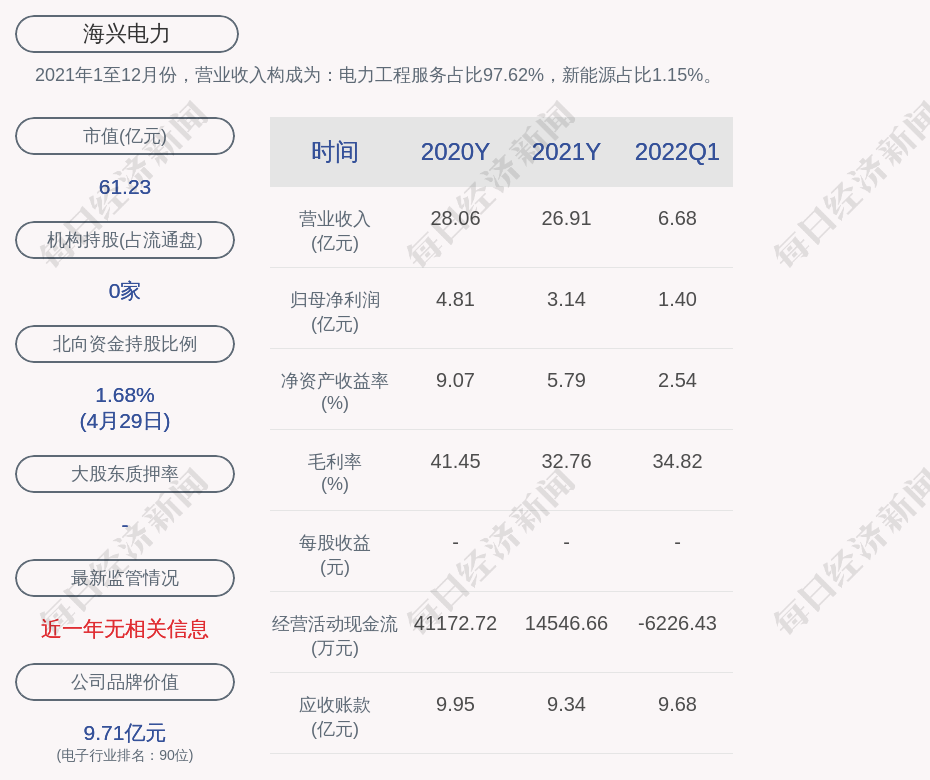
Task: Select the net profit value 4.81
Action: (456, 300)
